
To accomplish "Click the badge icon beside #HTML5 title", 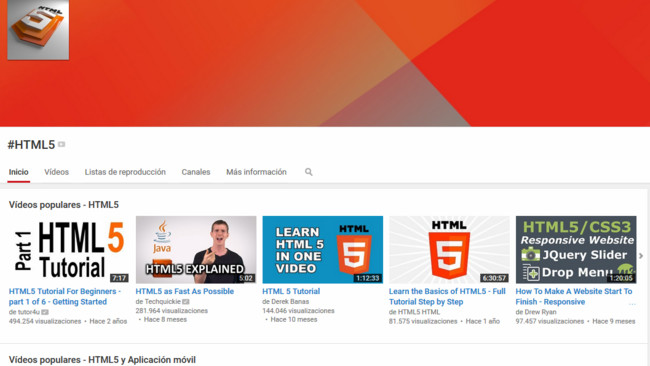I will point(62,144).
